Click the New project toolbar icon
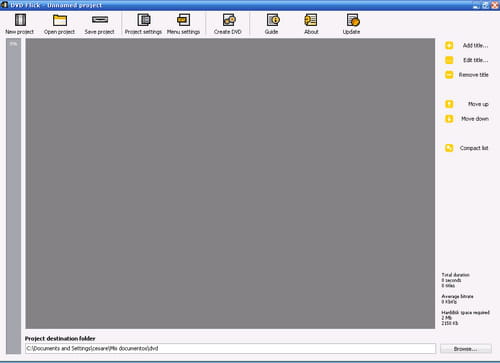Screen dimensions: 500x363 tap(20, 20)
